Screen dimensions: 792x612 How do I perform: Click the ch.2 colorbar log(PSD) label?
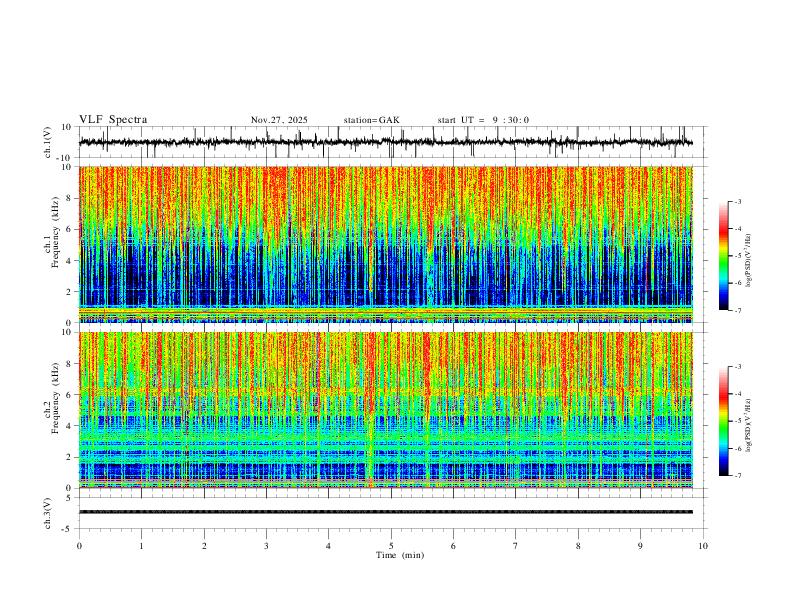coord(749,425)
